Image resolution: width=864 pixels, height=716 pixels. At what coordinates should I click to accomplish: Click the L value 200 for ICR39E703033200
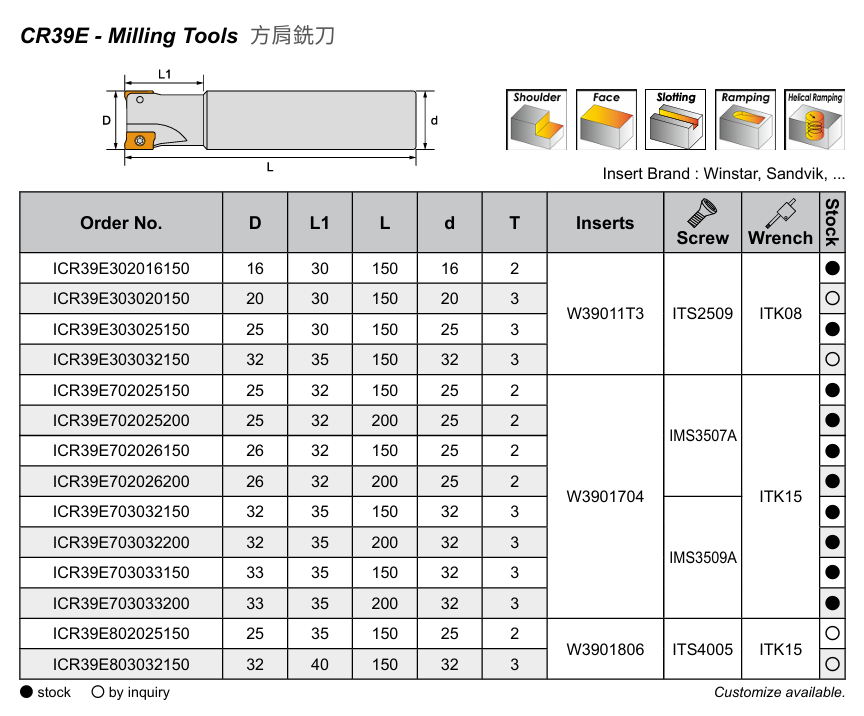tap(385, 604)
